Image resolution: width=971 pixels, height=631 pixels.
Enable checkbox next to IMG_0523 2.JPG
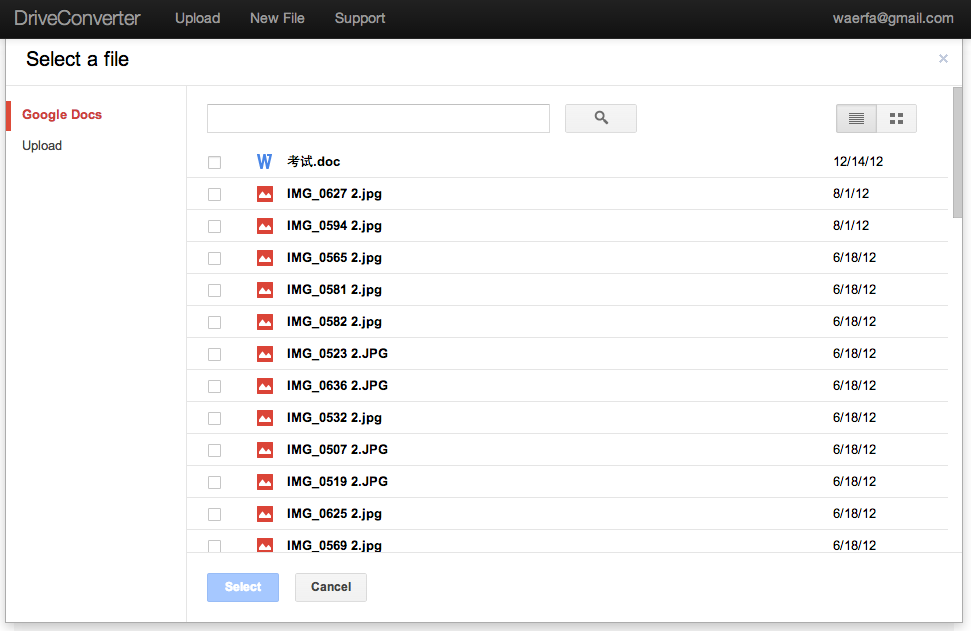click(214, 354)
